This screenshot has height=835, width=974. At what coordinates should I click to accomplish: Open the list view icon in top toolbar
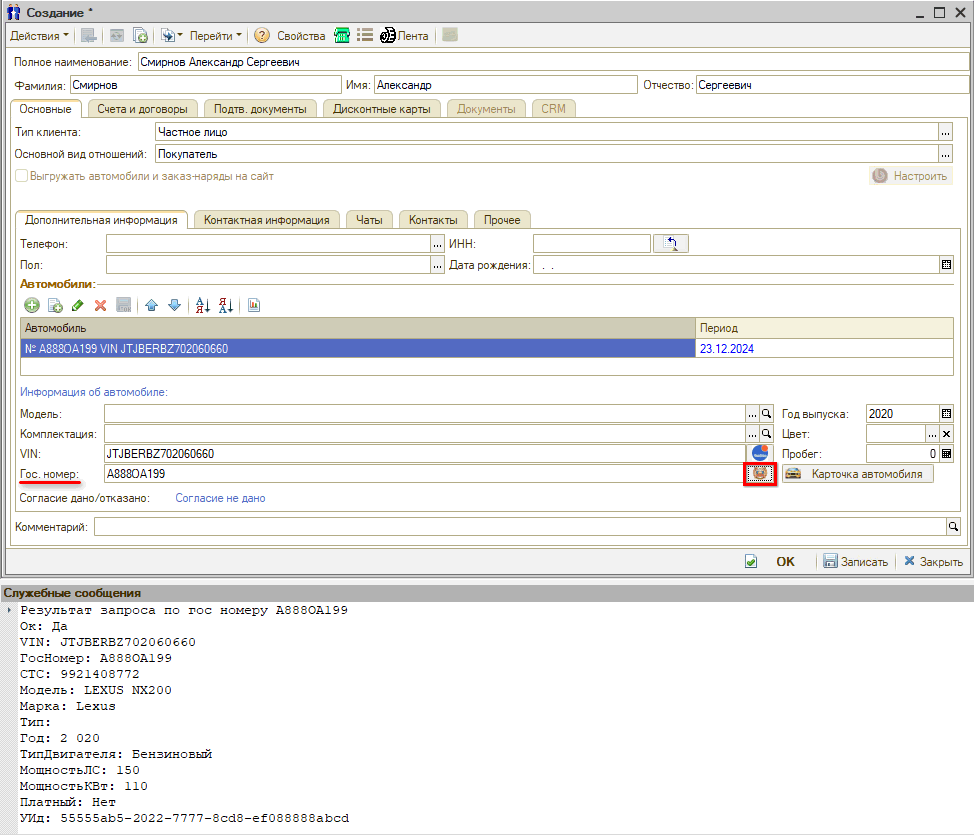tap(365, 35)
